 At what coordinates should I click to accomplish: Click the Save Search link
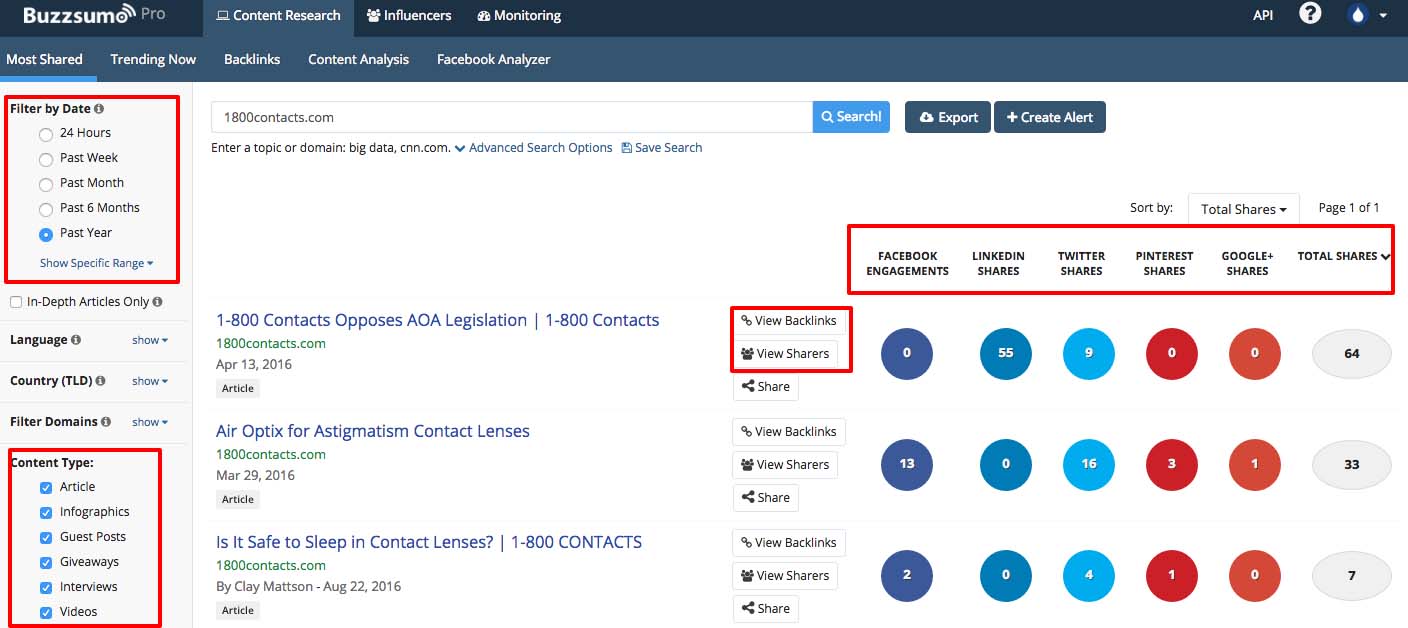pyautogui.click(x=662, y=147)
